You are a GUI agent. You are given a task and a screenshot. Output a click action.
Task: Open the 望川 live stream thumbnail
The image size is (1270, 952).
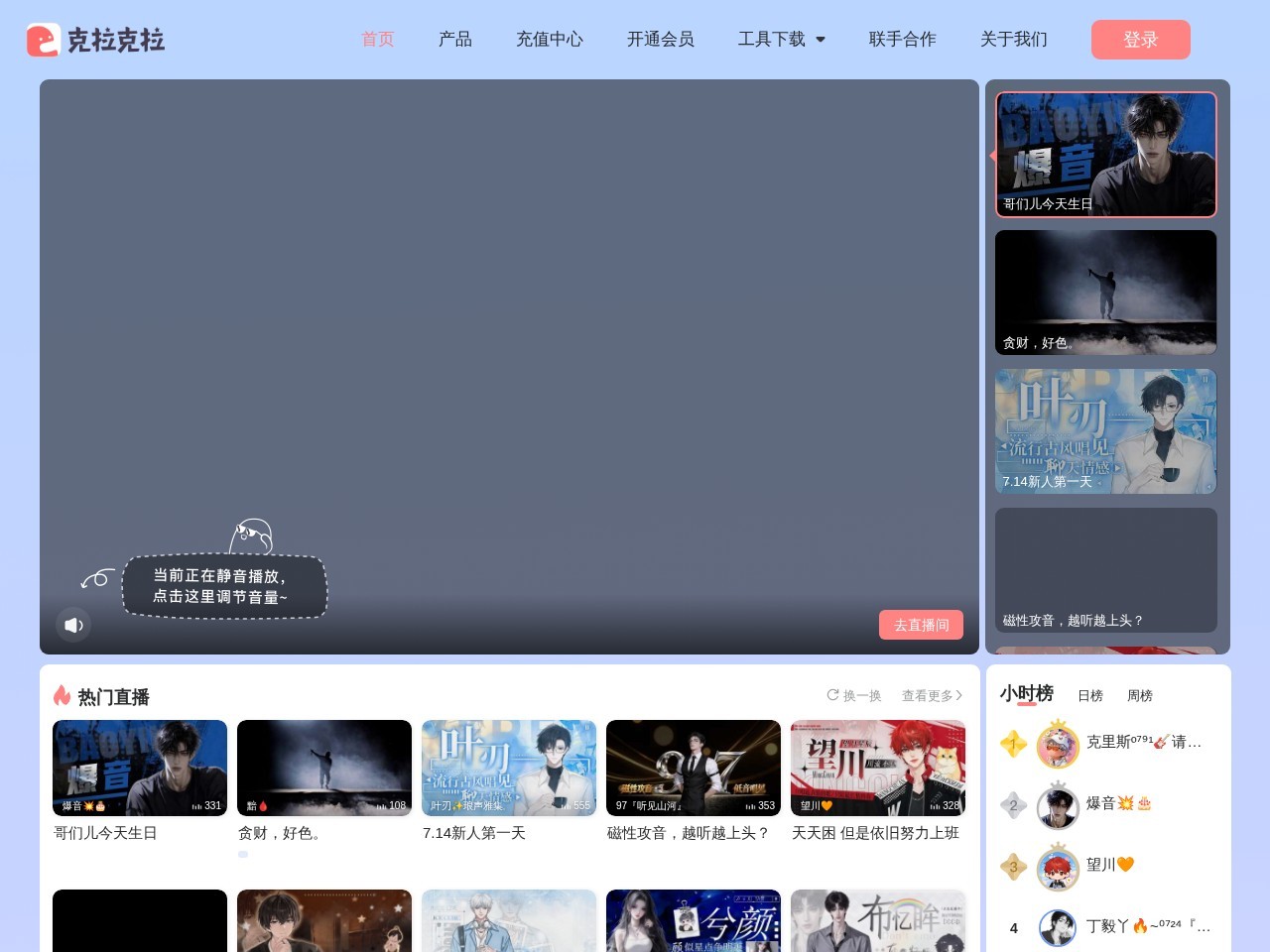pyautogui.click(x=878, y=768)
